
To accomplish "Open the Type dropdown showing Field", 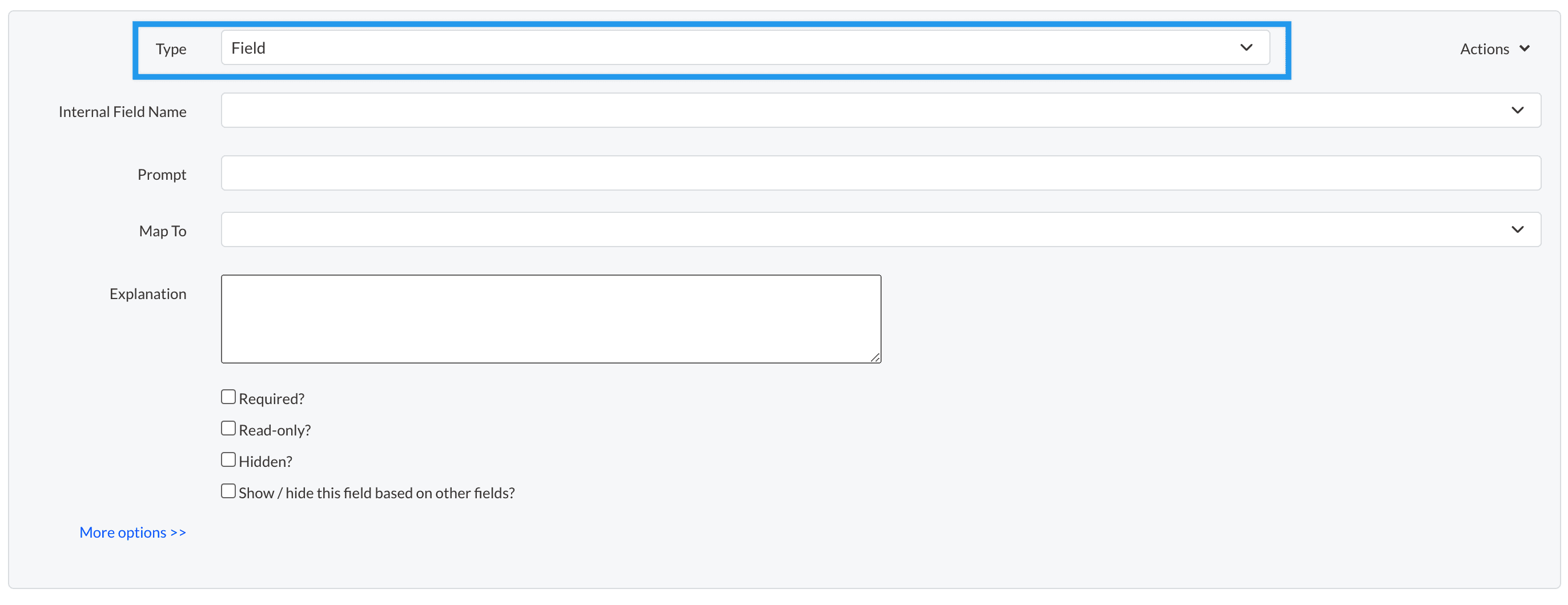I will [730, 47].
